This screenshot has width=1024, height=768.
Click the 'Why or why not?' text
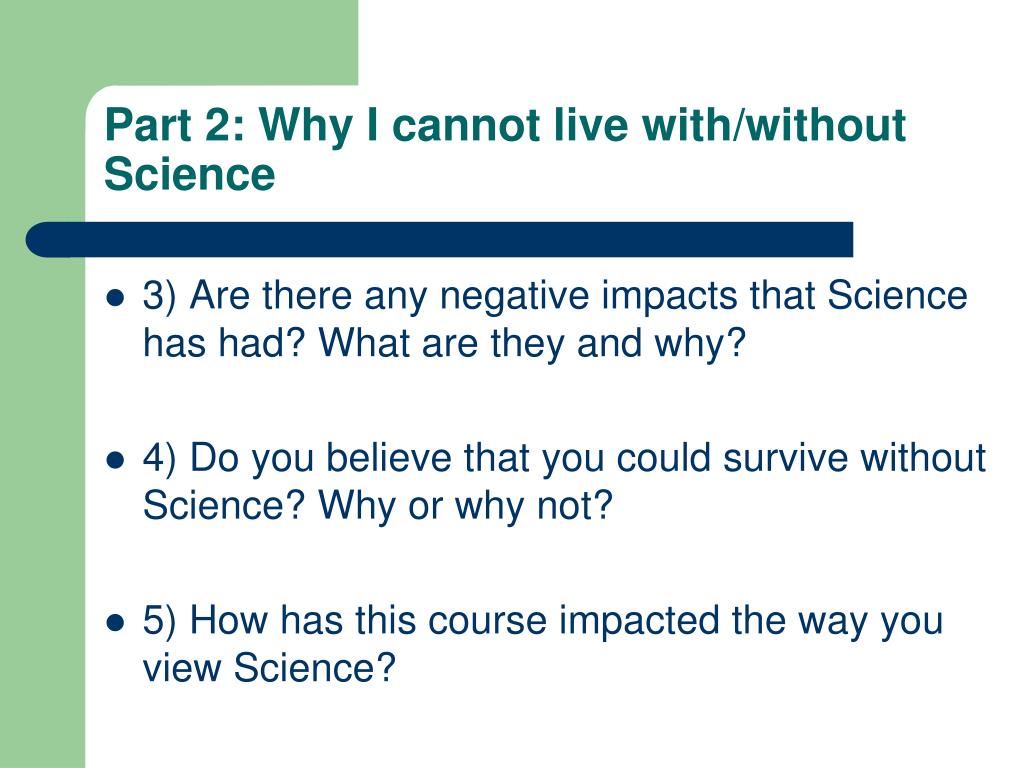(x=465, y=505)
